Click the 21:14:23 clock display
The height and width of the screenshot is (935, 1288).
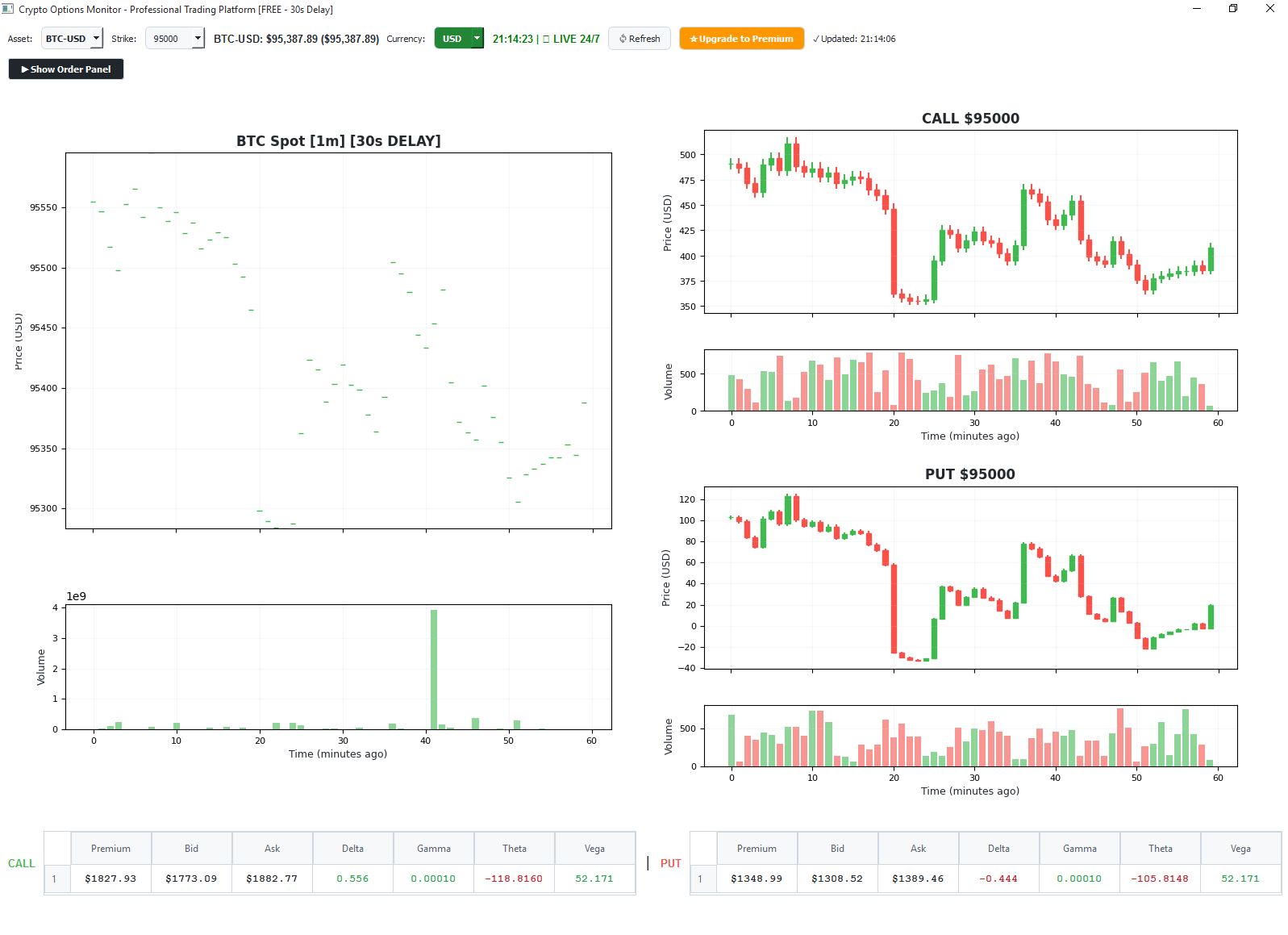513,38
